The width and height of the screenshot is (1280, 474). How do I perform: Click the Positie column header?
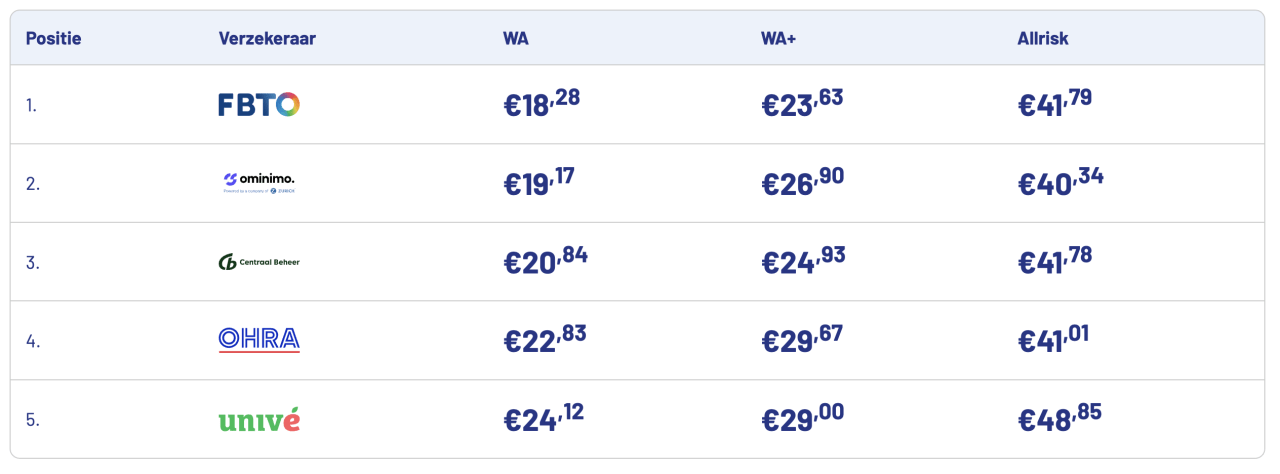[x=53, y=39]
